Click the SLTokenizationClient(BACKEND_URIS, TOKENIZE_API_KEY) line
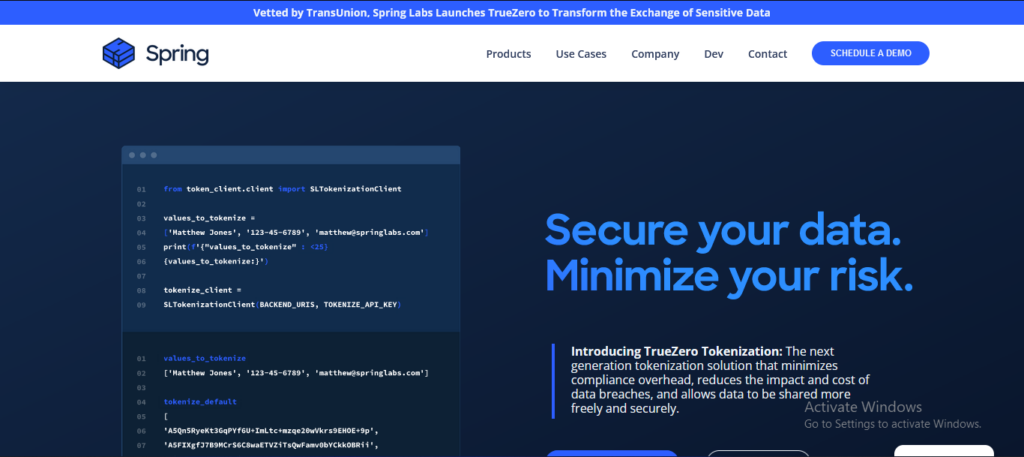 point(282,304)
